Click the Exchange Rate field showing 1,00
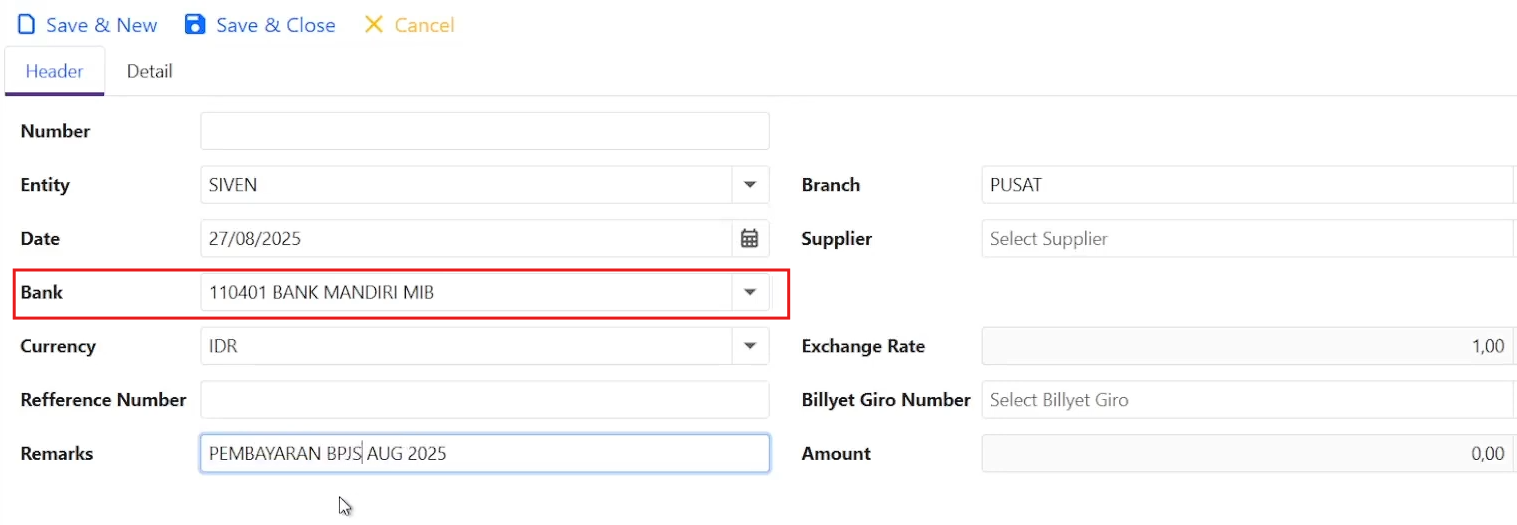The height and width of the screenshot is (525, 1517). click(1248, 346)
